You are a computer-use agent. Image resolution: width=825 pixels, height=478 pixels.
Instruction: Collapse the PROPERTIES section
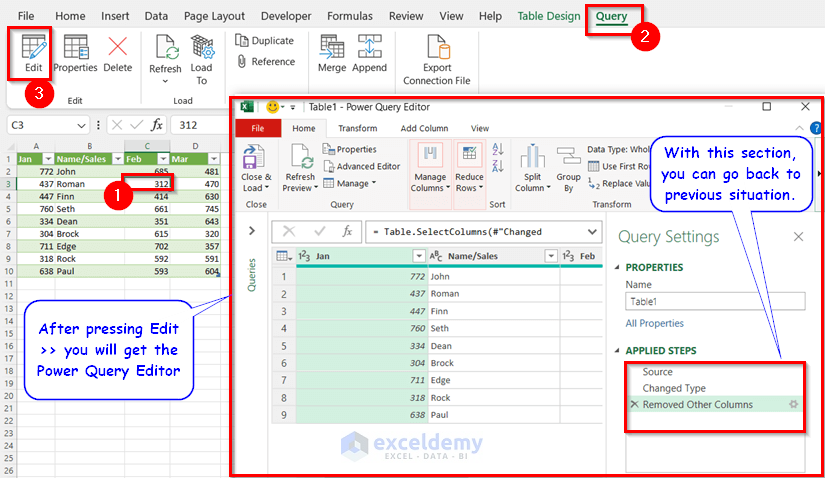pyautogui.click(x=618, y=267)
